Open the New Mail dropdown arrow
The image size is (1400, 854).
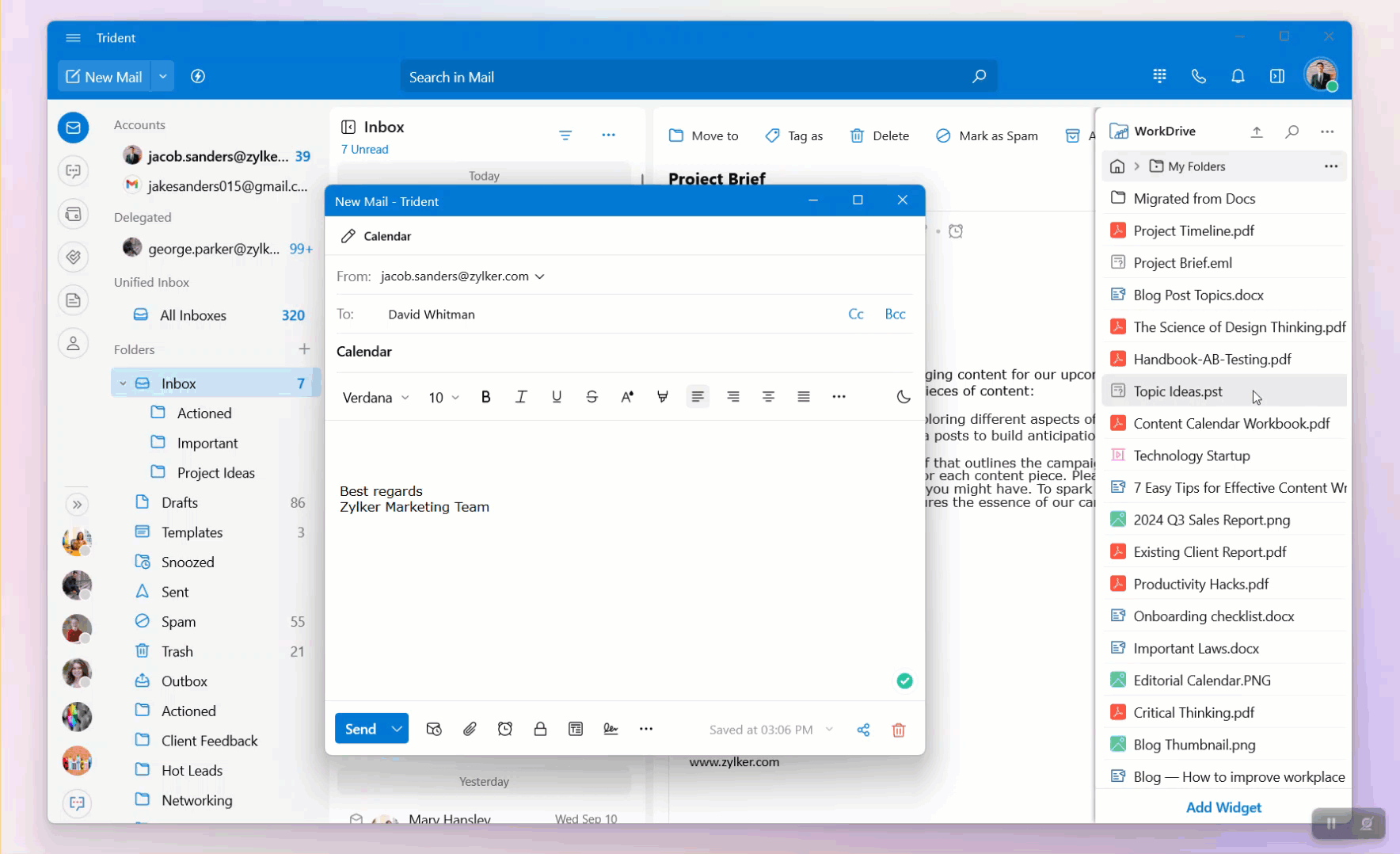pyautogui.click(x=162, y=76)
